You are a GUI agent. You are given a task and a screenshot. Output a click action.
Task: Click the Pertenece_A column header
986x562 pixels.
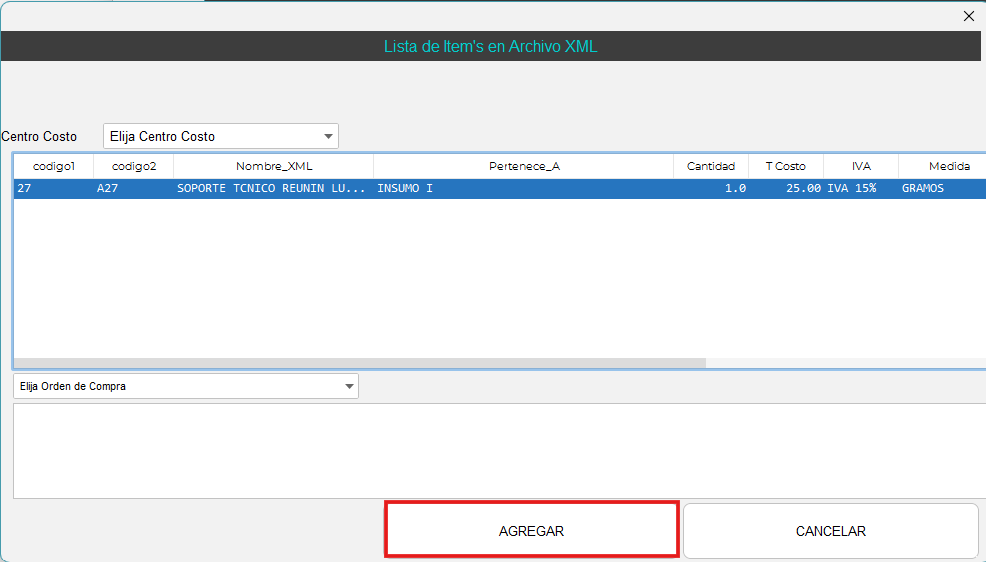click(x=524, y=166)
